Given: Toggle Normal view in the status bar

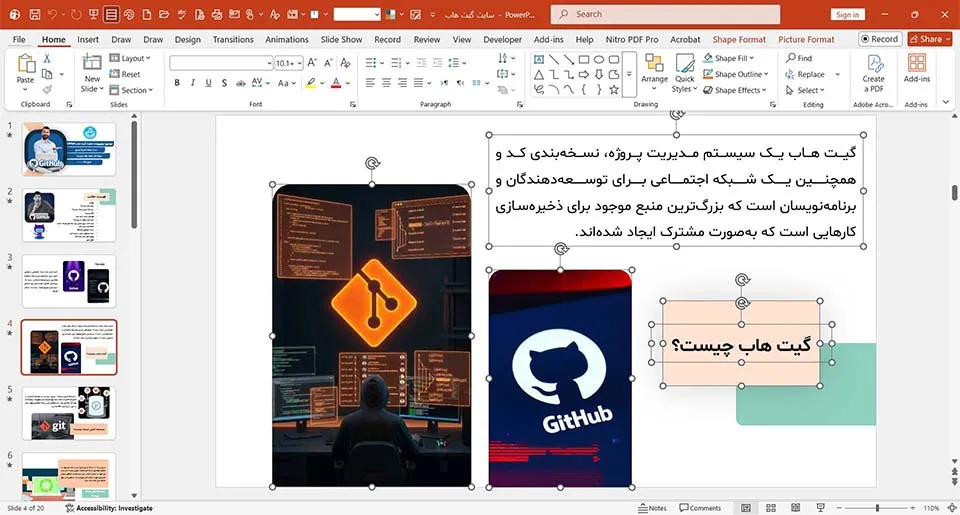Looking at the screenshot, I should (x=746, y=508).
